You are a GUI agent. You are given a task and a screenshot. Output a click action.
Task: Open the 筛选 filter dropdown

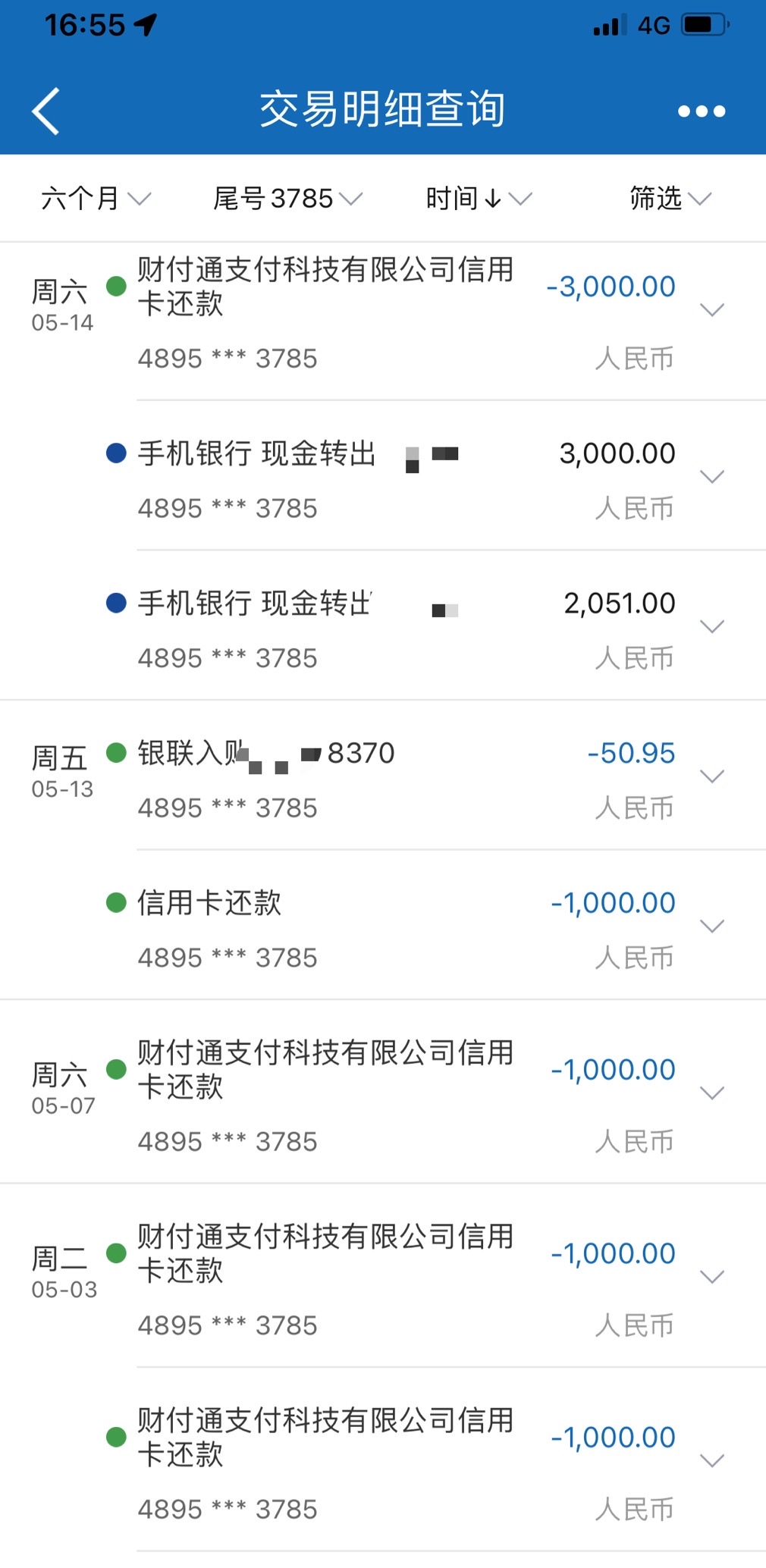click(670, 199)
